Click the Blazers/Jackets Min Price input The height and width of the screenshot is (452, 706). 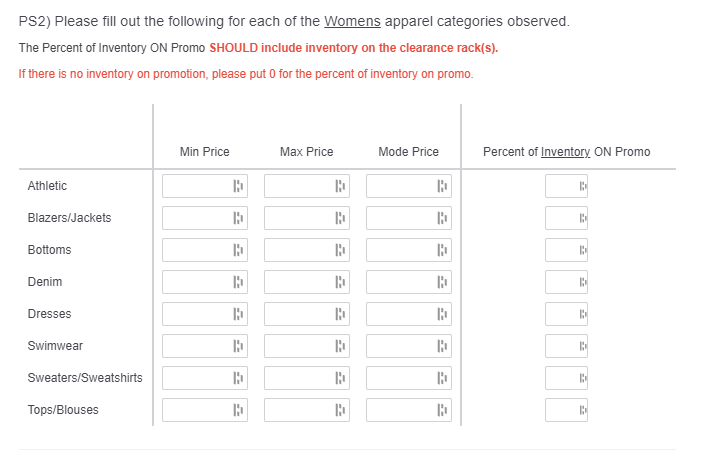click(194, 218)
